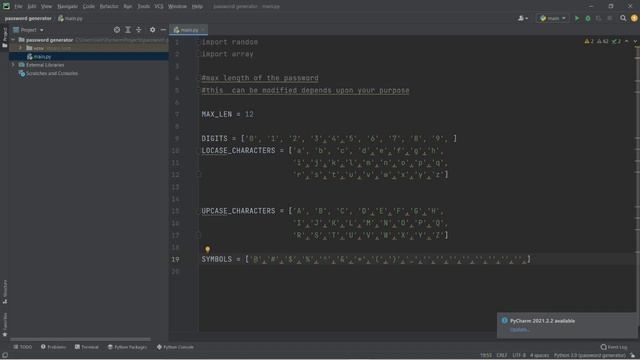Collapse the LOCASE_CHARACTERS code fold marker
The width and height of the screenshot is (640, 360).
click(x=199, y=151)
